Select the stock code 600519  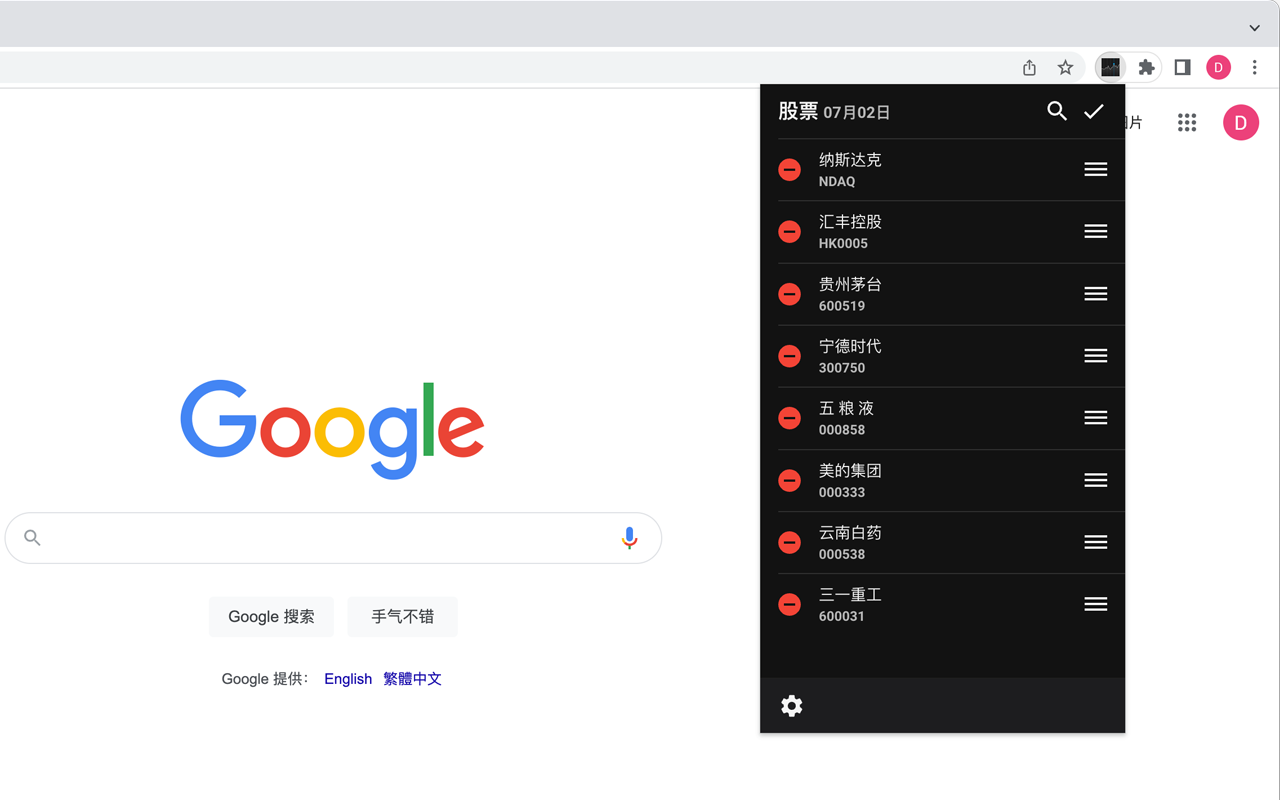coord(842,306)
